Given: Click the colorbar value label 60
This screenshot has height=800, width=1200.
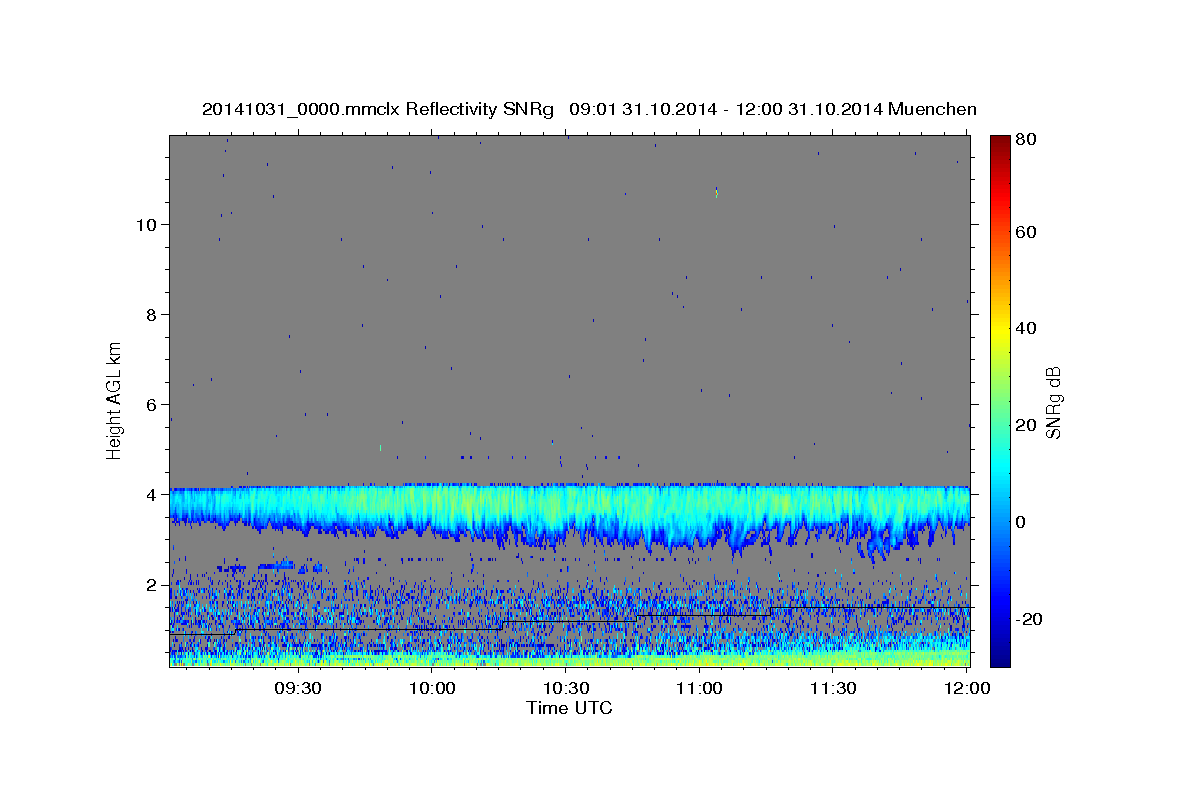Looking at the screenshot, I should click(x=1025, y=232).
